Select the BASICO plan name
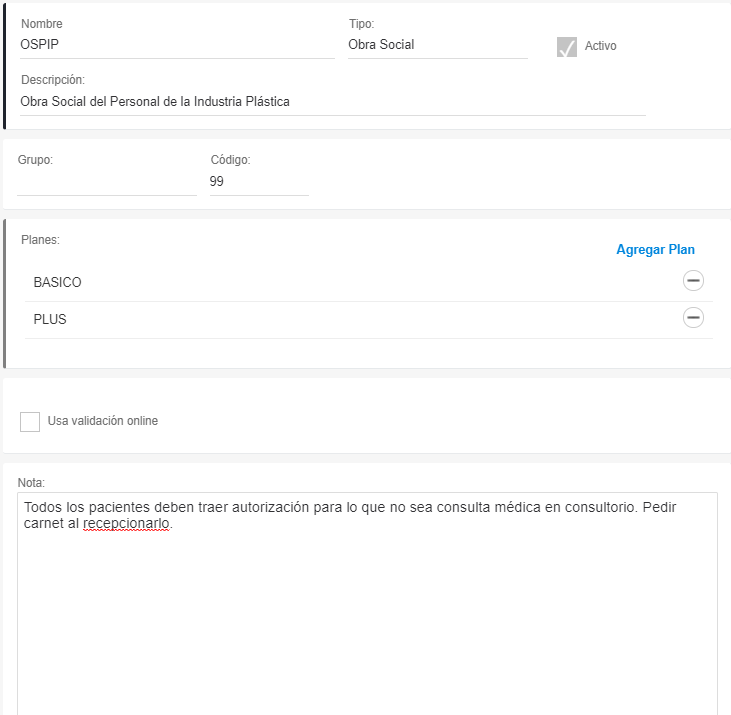 [x=58, y=282]
